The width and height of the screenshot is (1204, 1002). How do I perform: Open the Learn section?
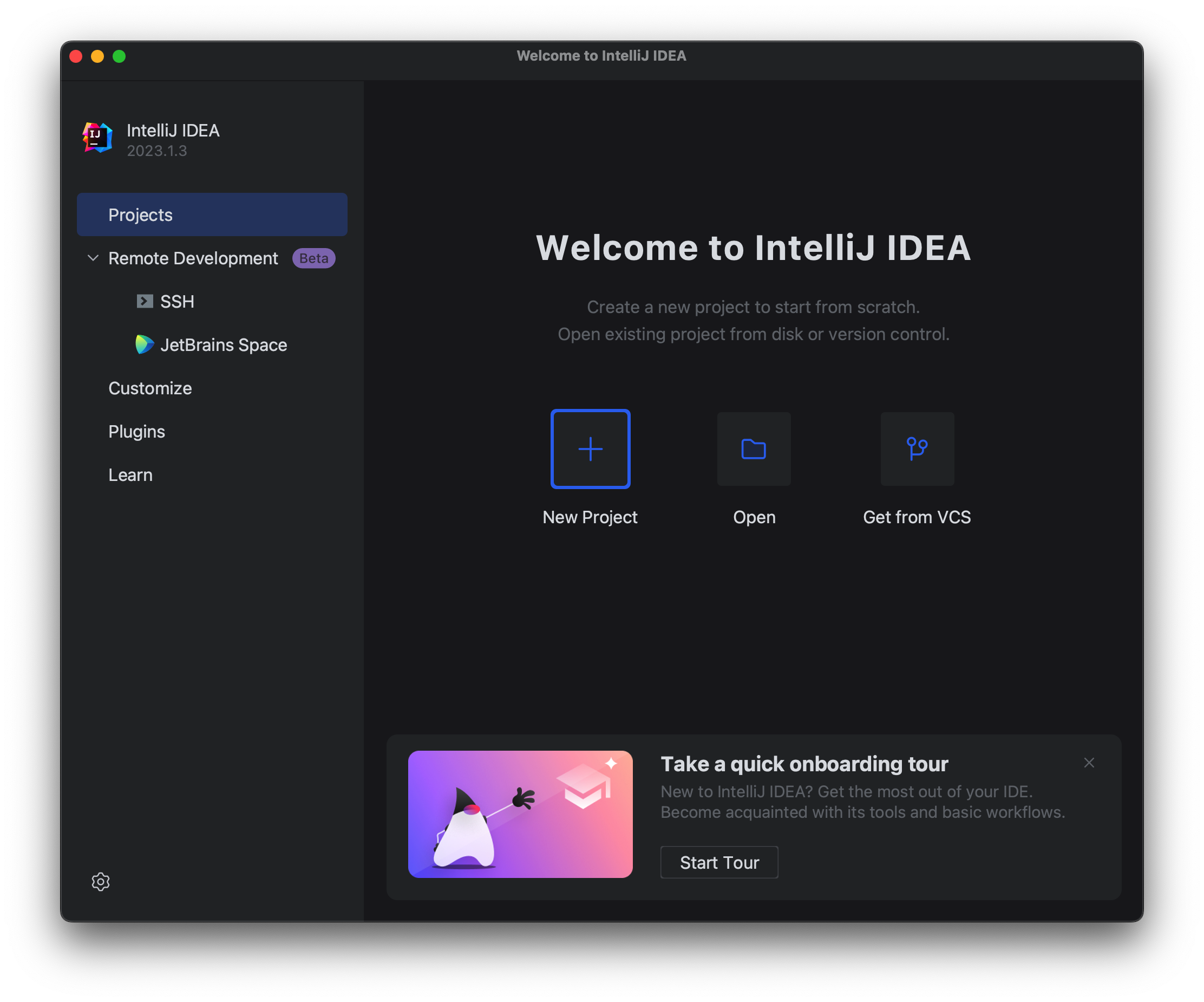click(130, 475)
